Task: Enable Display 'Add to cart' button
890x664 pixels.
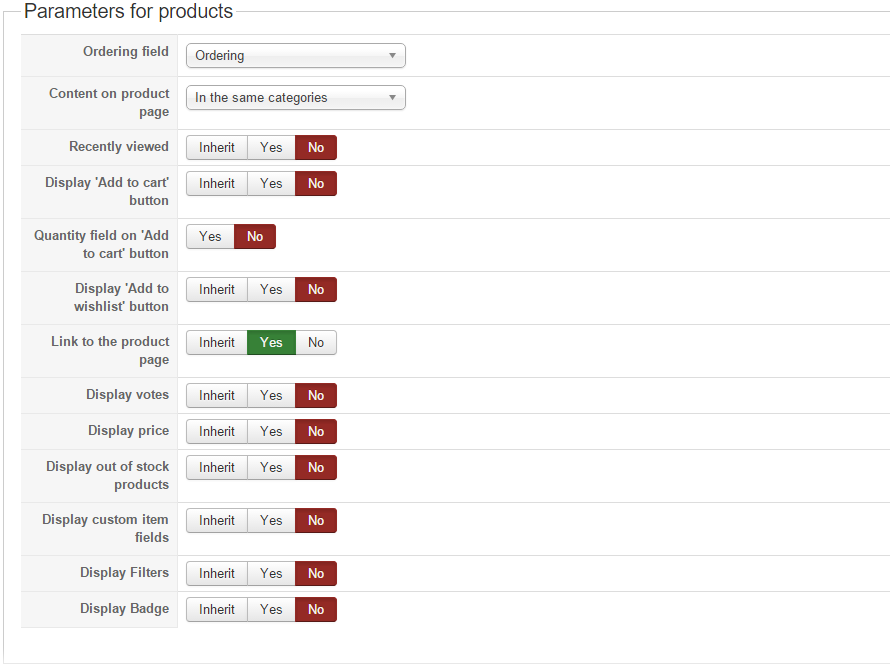Action: pos(271,184)
